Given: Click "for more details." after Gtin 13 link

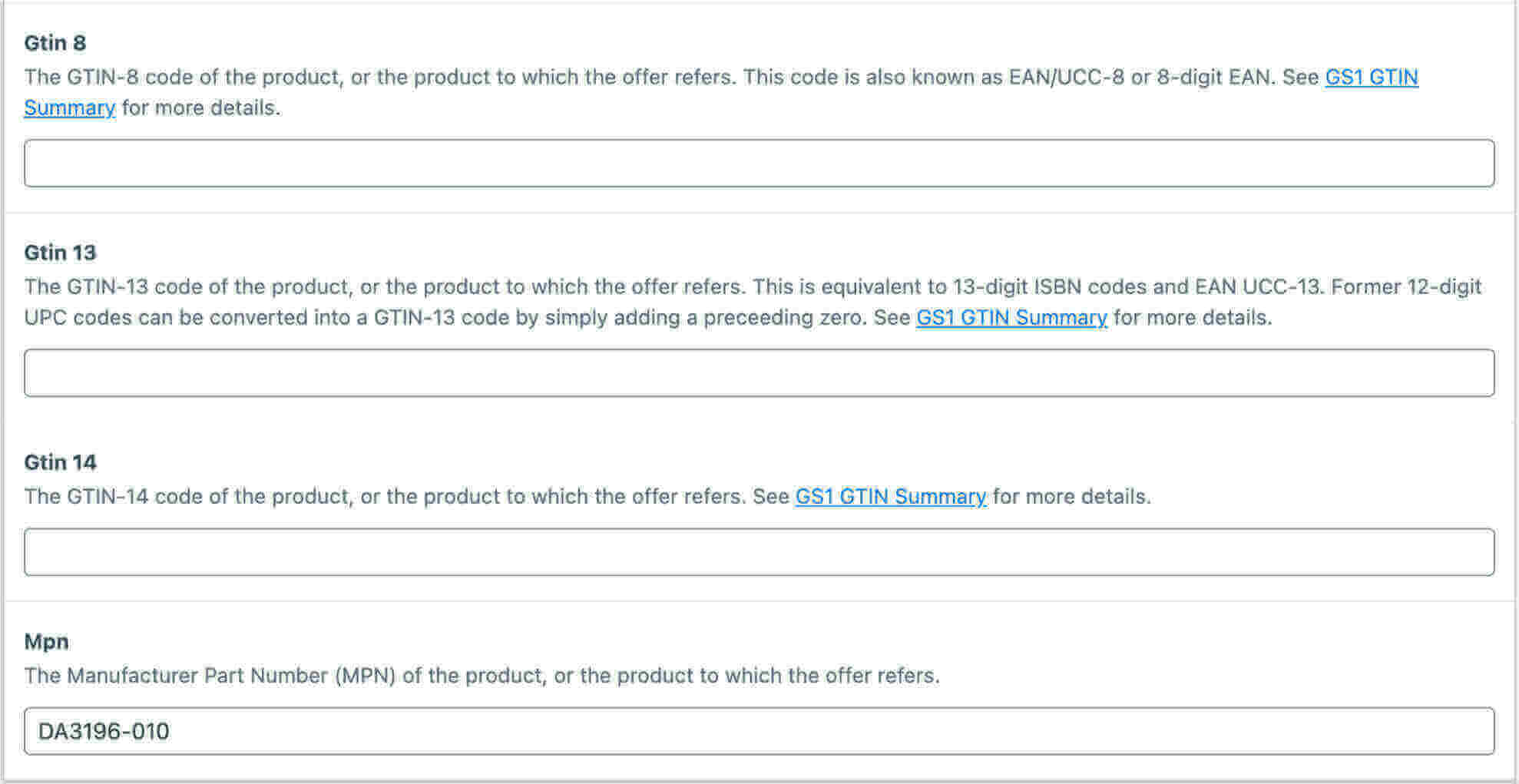Looking at the screenshot, I should [1193, 317].
